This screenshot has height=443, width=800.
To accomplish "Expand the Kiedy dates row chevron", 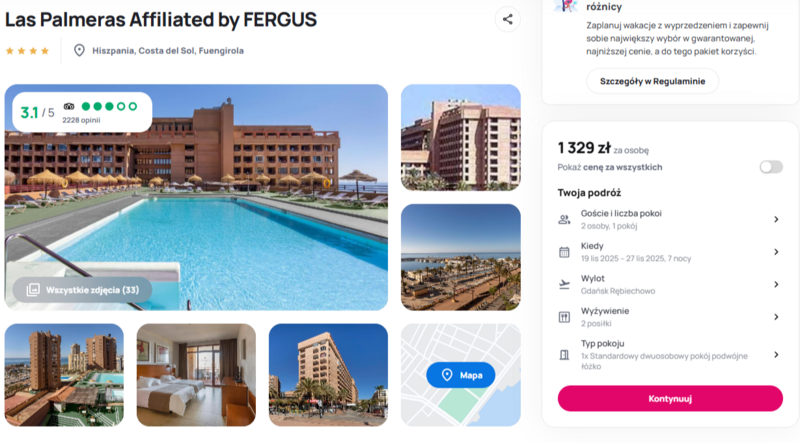I will pyautogui.click(x=776, y=252).
